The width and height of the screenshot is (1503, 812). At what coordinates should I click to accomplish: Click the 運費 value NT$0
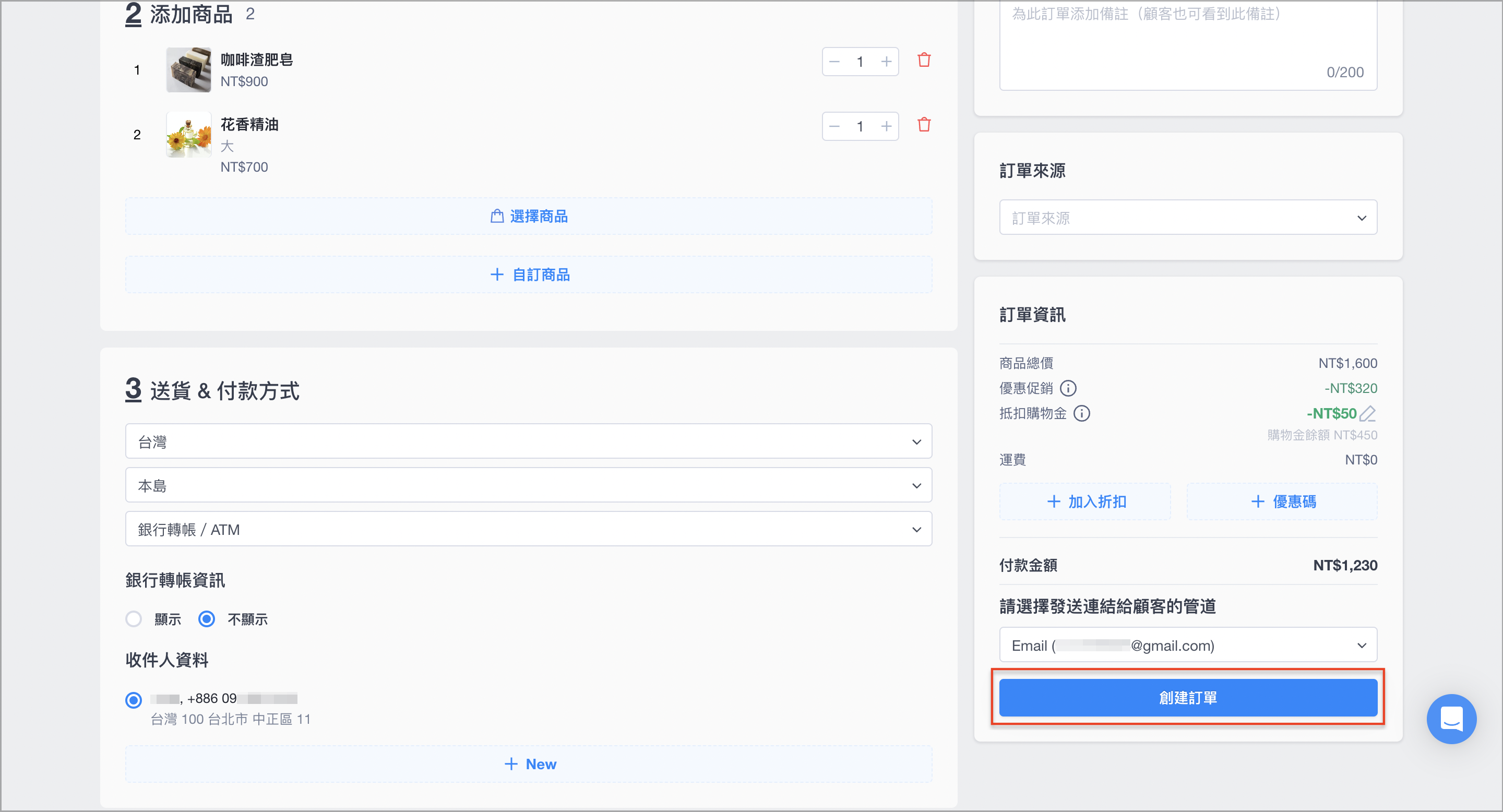click(1361, 460)
